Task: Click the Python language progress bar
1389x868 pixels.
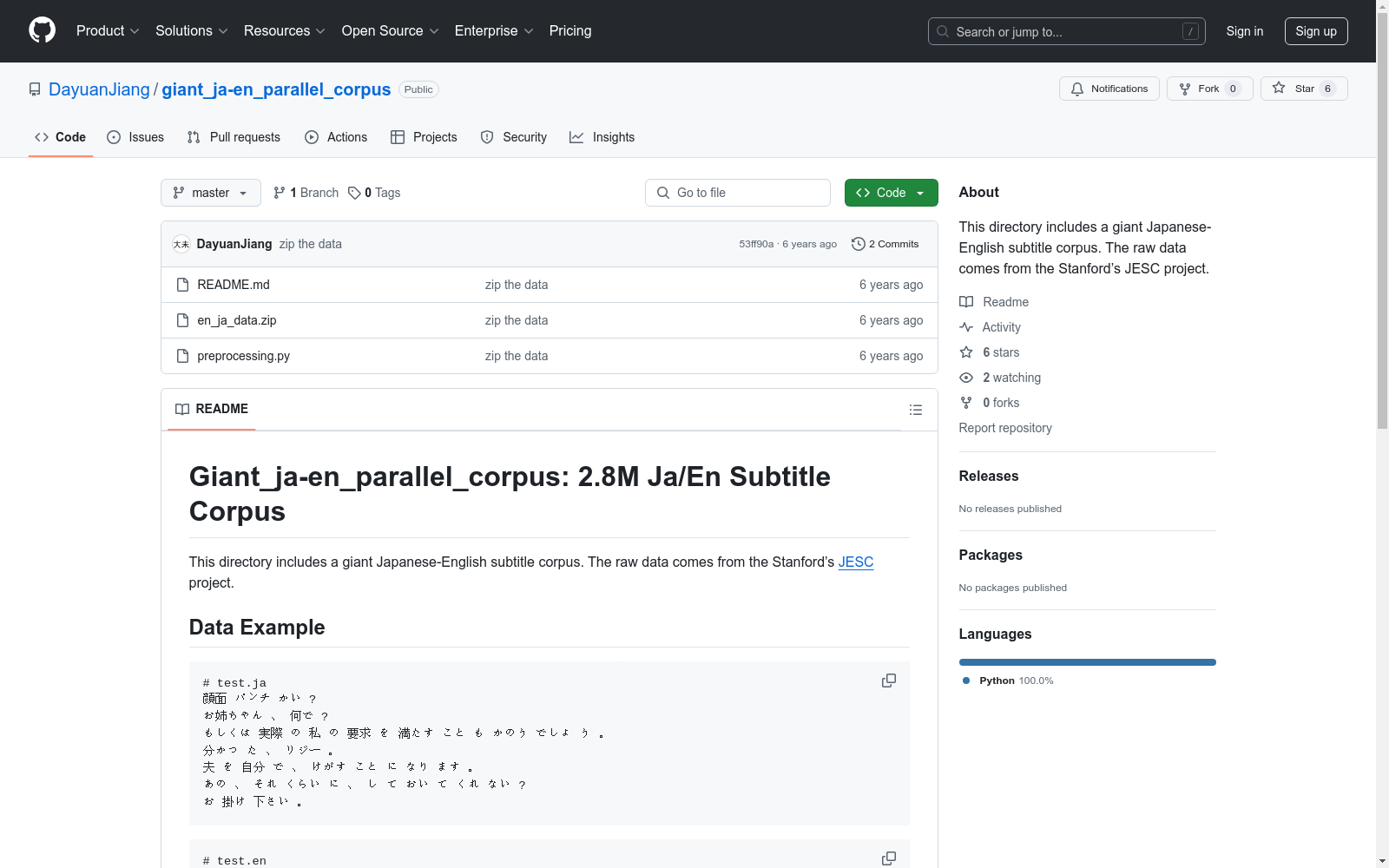Action: pos(1088,662)
